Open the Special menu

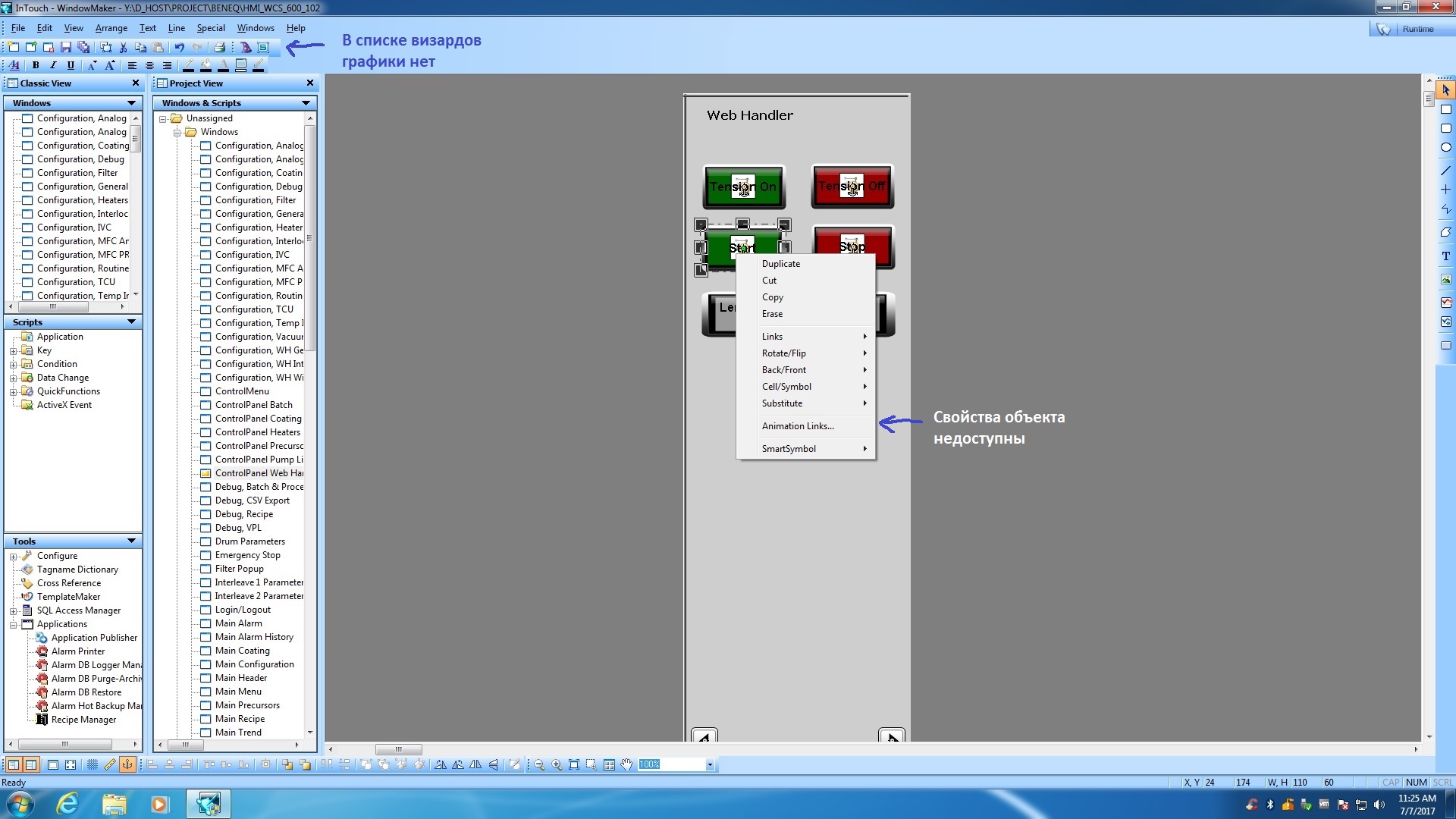point(210,28)
